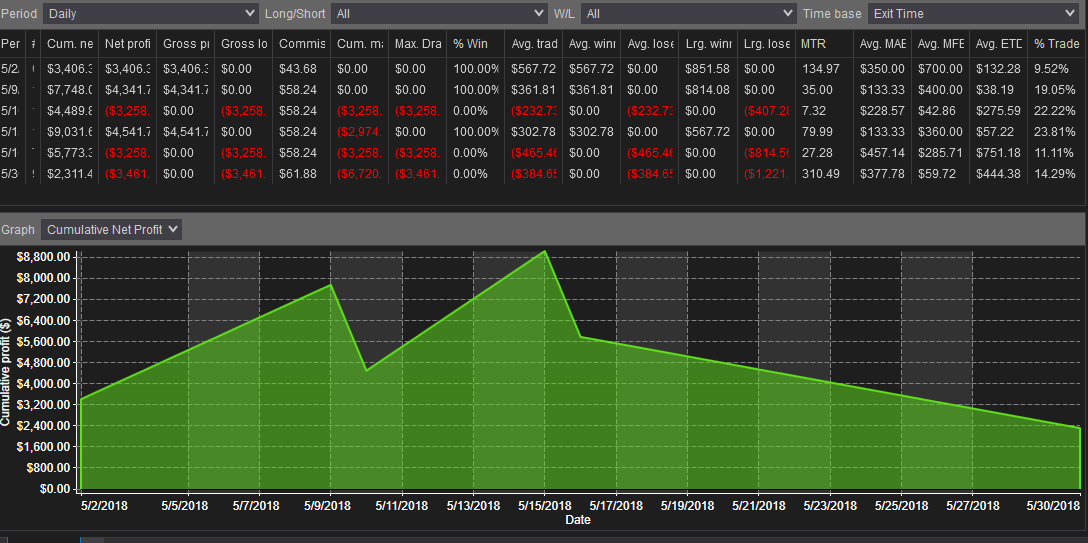The width and height of the screenshot is (1088, 543).
Task: Select the 310.49 MTR cell
Action: tap(824, 173)
